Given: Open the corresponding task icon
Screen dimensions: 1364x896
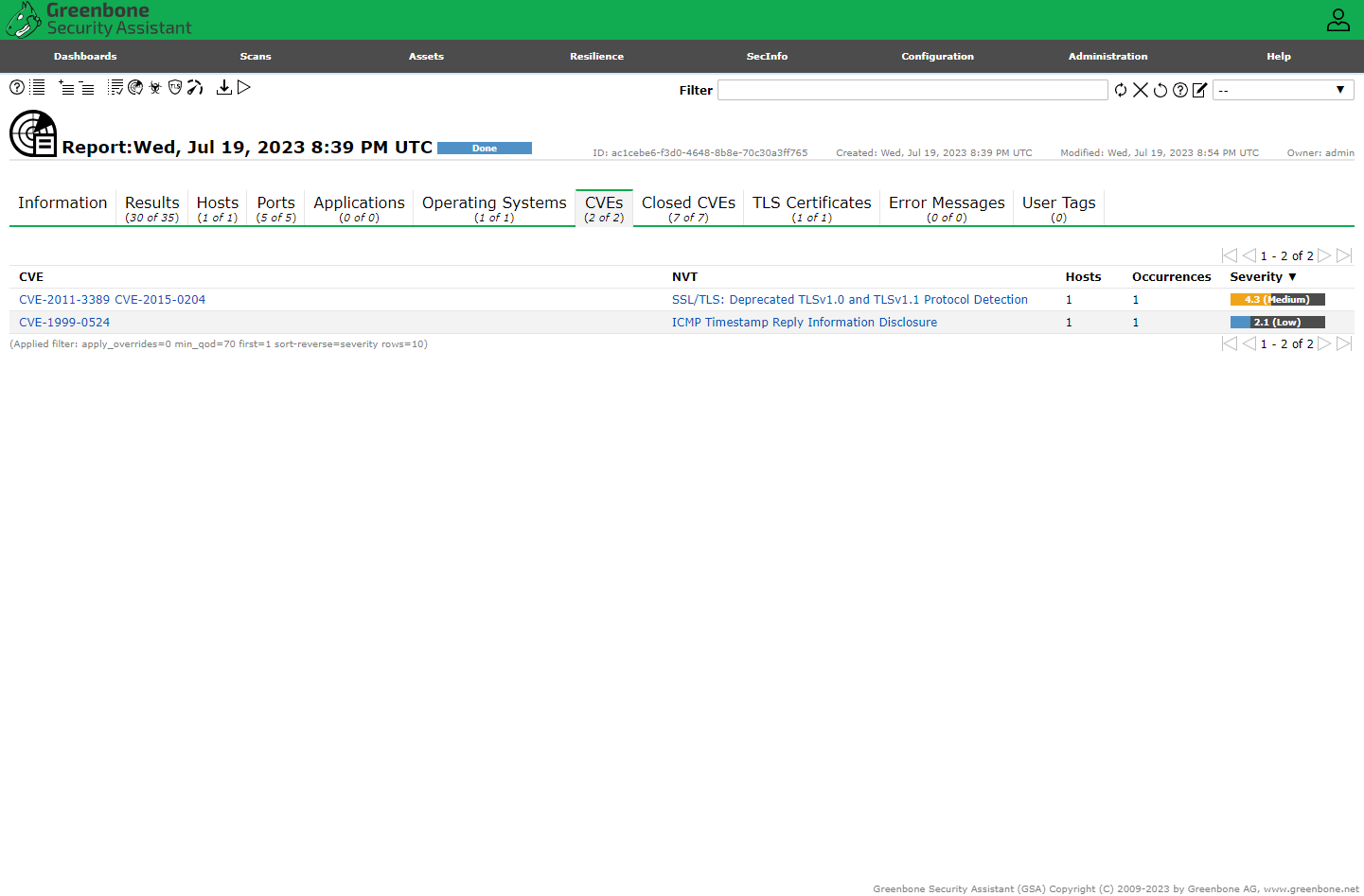Looking at the screenshot, I should 115,87.
